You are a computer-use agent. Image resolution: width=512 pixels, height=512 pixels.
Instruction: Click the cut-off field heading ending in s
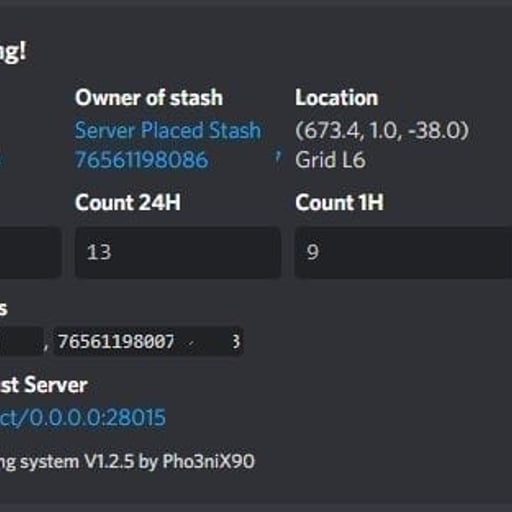pyautogui.click(x=3, y=309)
